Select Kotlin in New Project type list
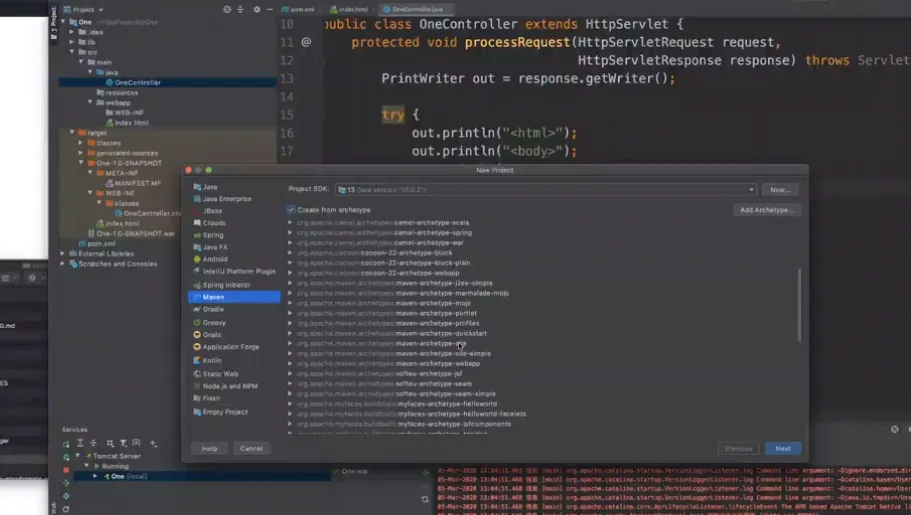The height and width of the screenshot is (515, 911). click(211, 360)
